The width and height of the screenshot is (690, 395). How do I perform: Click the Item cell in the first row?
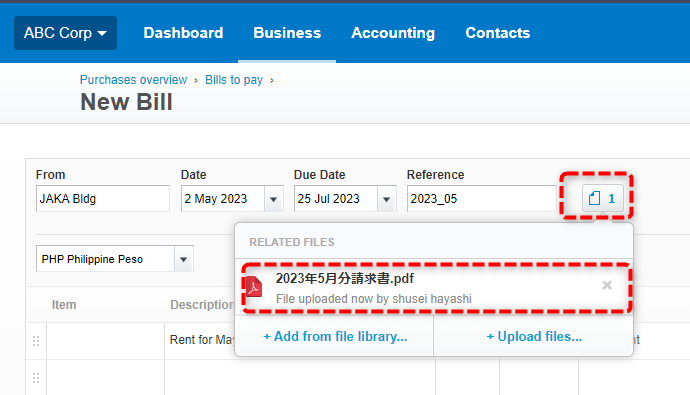point(106,341)
